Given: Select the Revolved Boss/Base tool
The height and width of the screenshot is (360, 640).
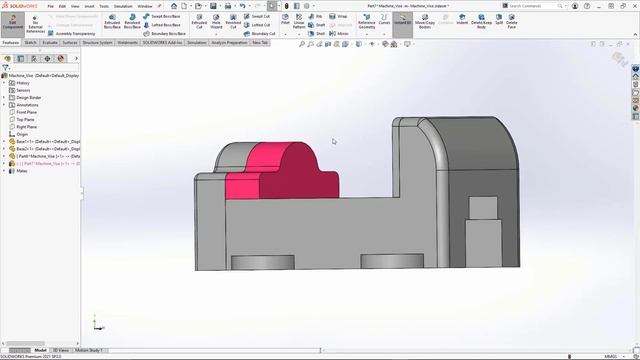Looking at the screenshot, I should pyautogui.click(x=132, y=21).
